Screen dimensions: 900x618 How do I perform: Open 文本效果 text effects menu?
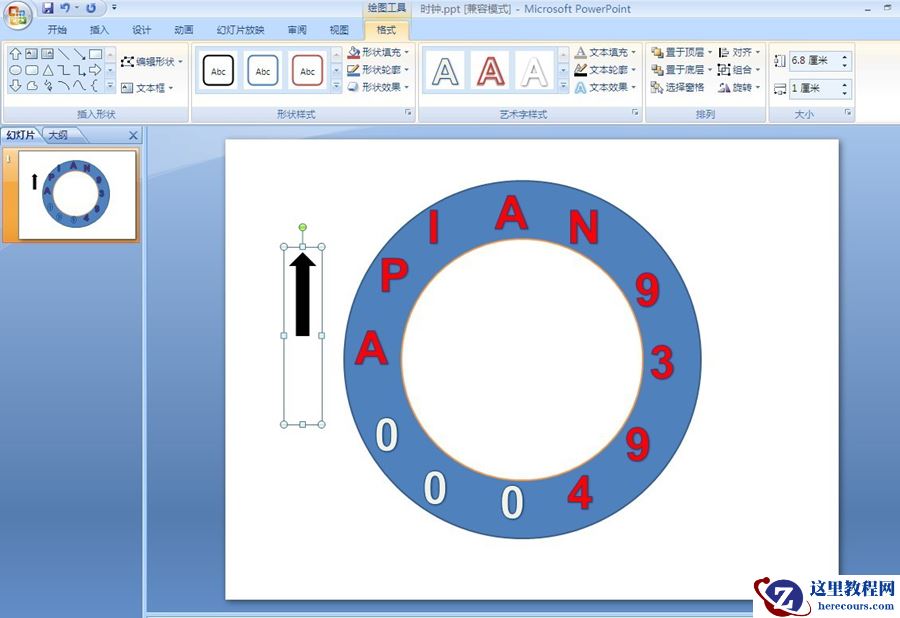[606, 87]
